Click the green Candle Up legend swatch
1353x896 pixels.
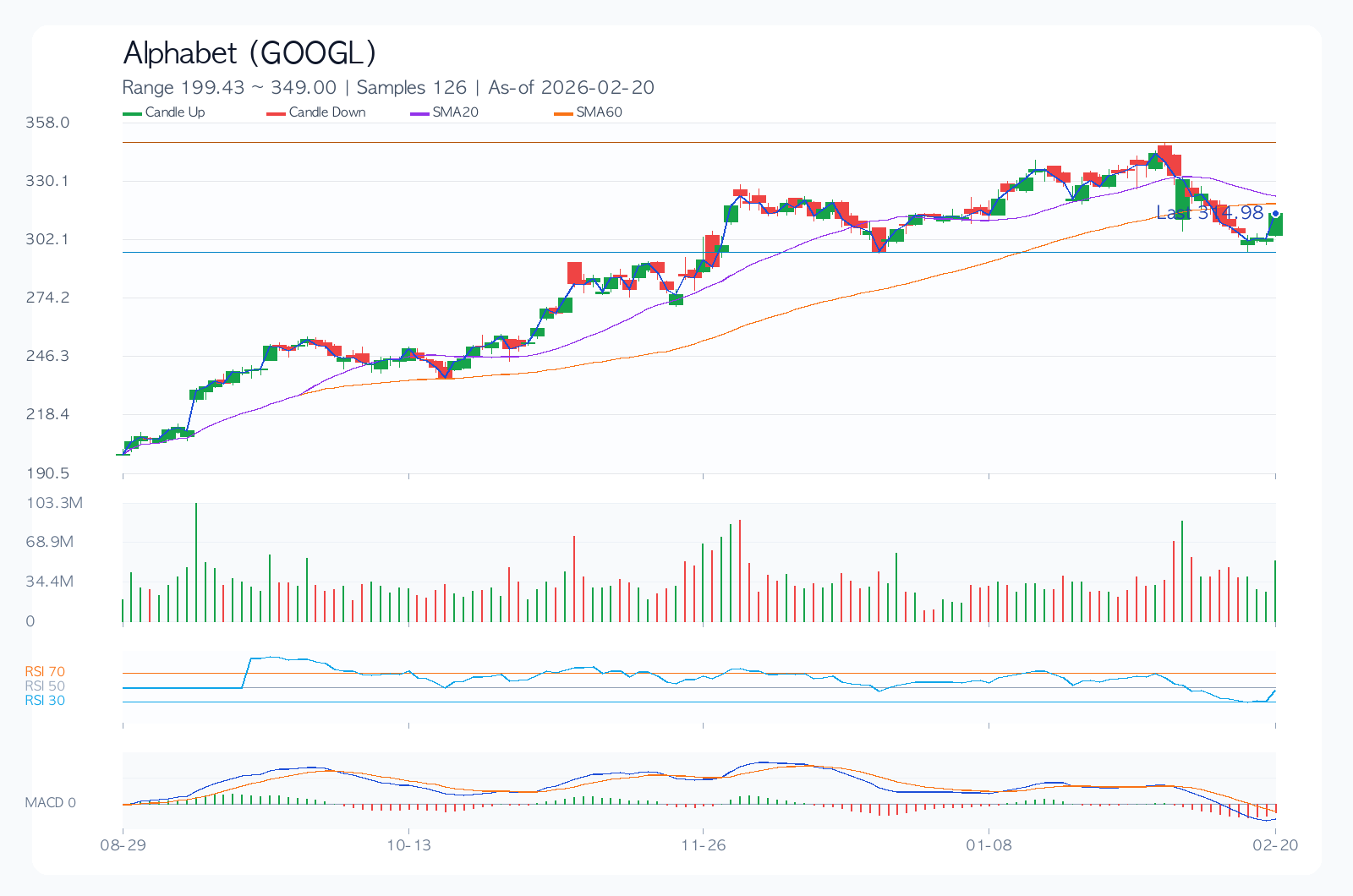[133, 113]
